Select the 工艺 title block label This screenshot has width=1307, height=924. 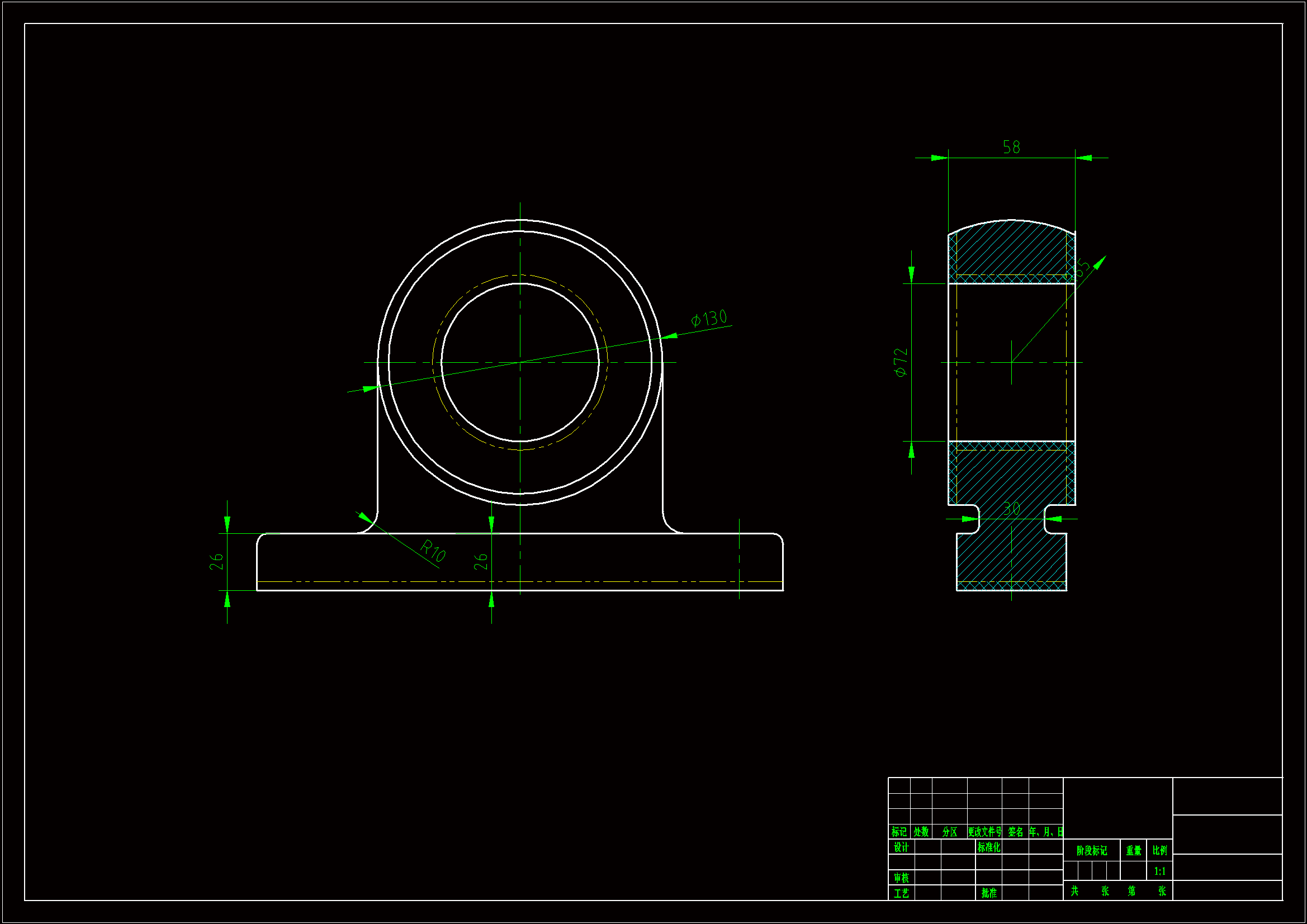(x=901, y=893)
